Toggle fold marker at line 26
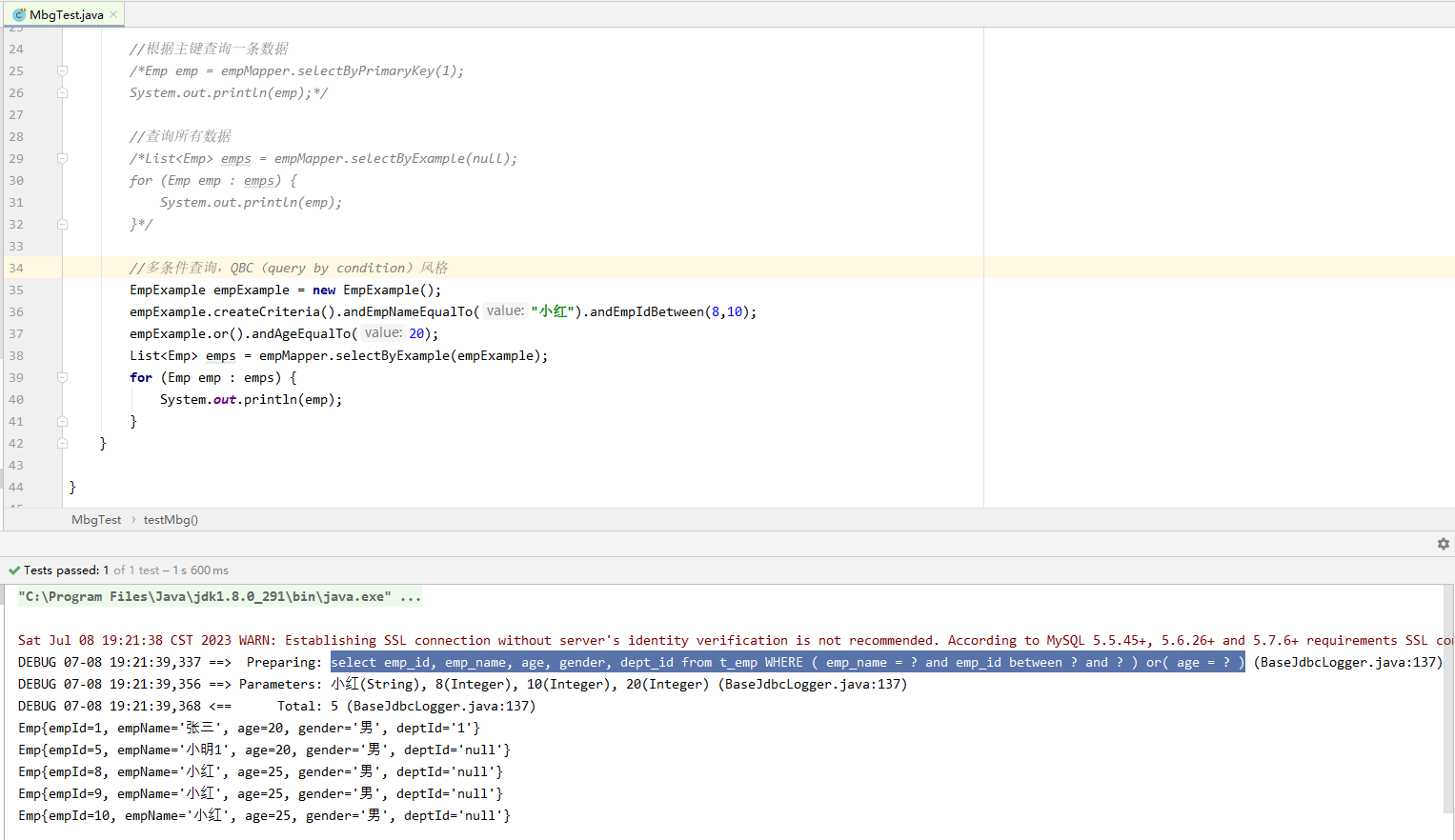1455x840 pixels. coord(62,92)
